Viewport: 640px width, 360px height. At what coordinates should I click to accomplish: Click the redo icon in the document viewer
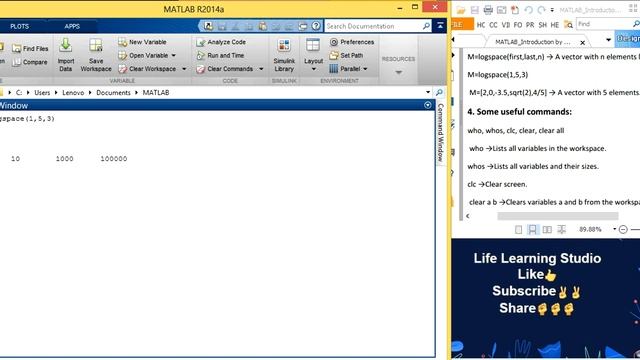[541, 10]
